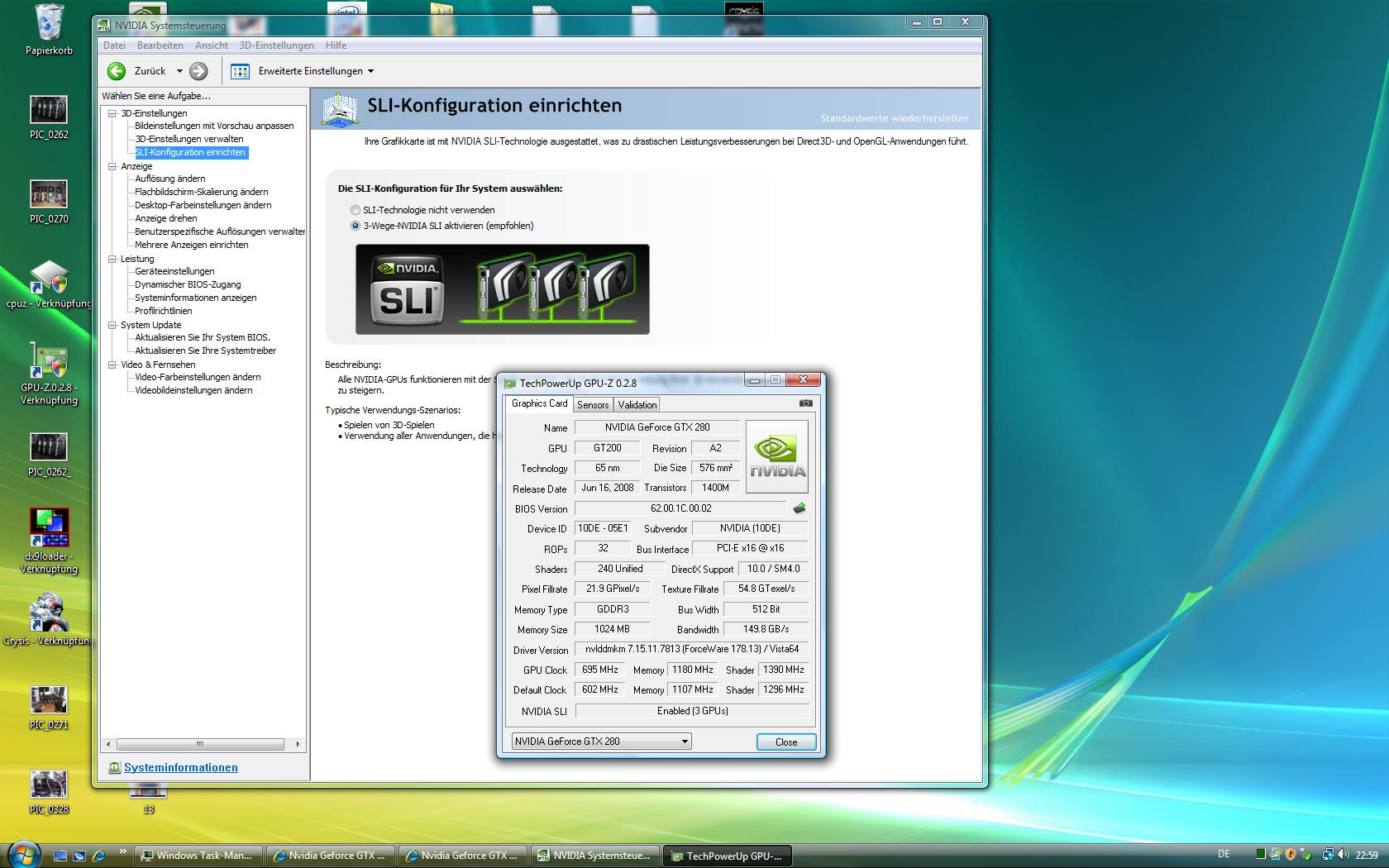Click Standardwerte wiederherstellen link

tap(895, 118)
